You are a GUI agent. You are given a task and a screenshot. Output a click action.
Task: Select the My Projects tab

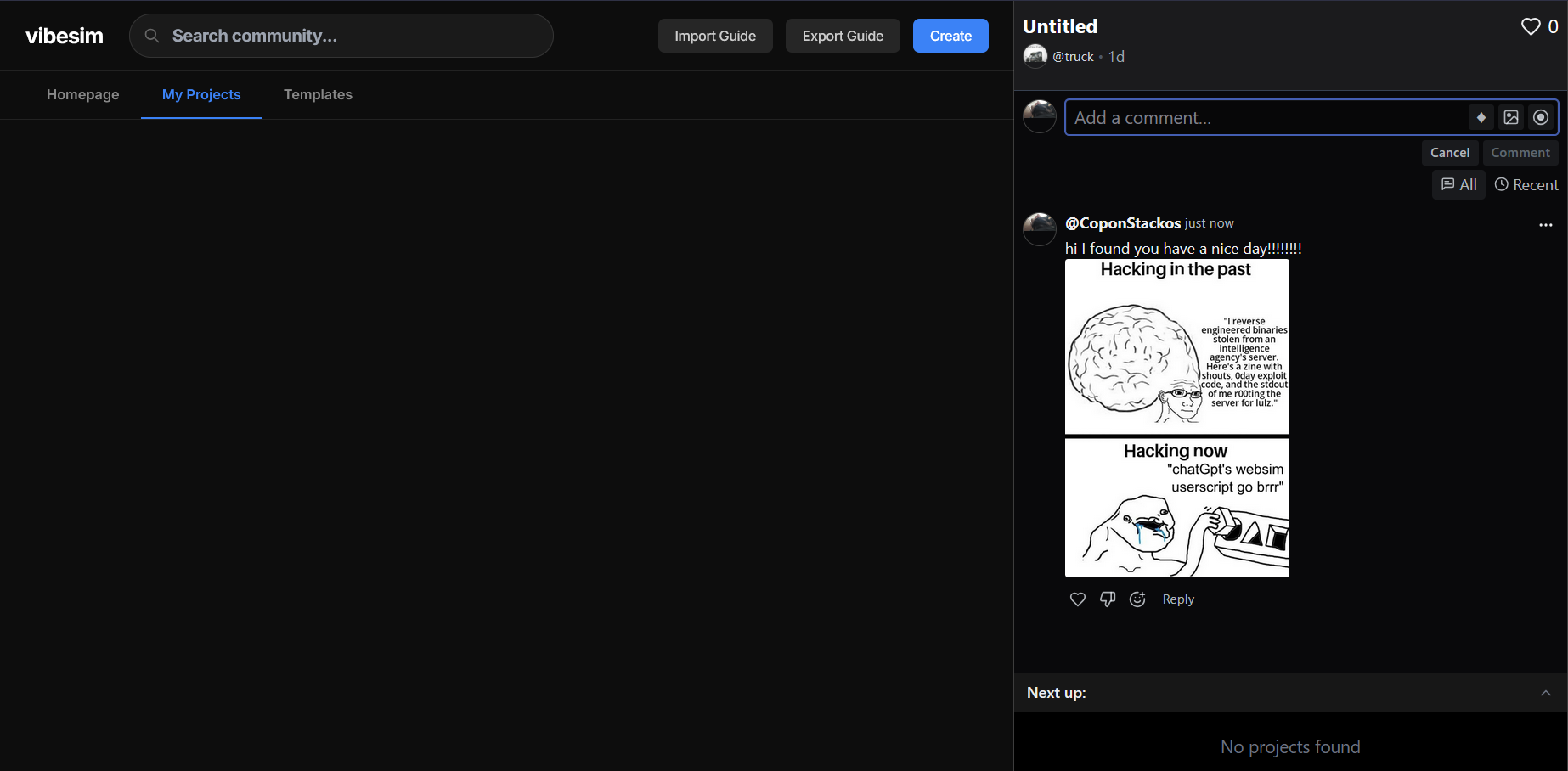coord(201,95)
